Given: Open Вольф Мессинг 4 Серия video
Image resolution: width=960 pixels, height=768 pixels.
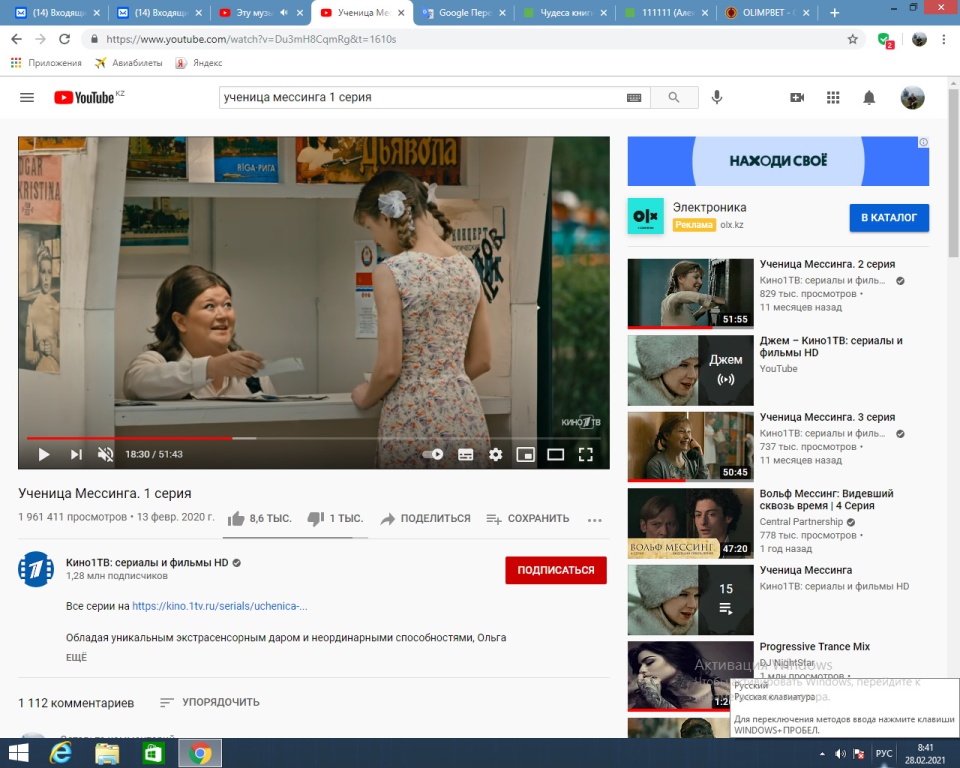Looking at the screenshot, I should (x=691, y=523).
